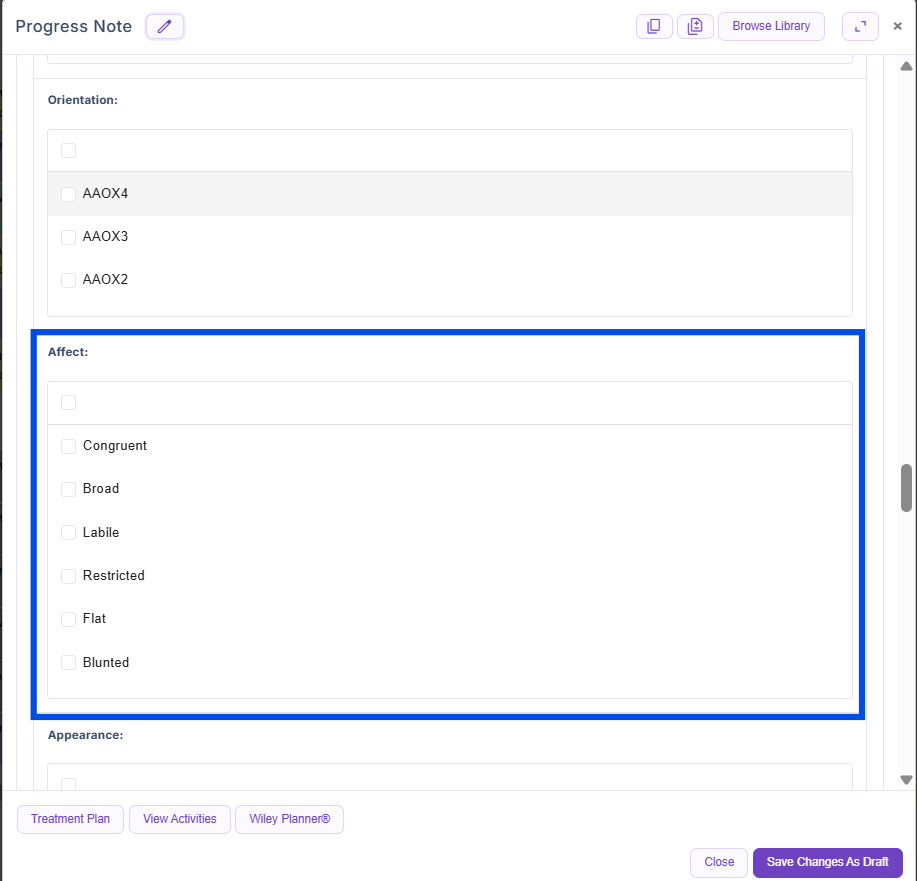Open Browse Library
Viewport: 917px width, 881px height.
[771, 26]
